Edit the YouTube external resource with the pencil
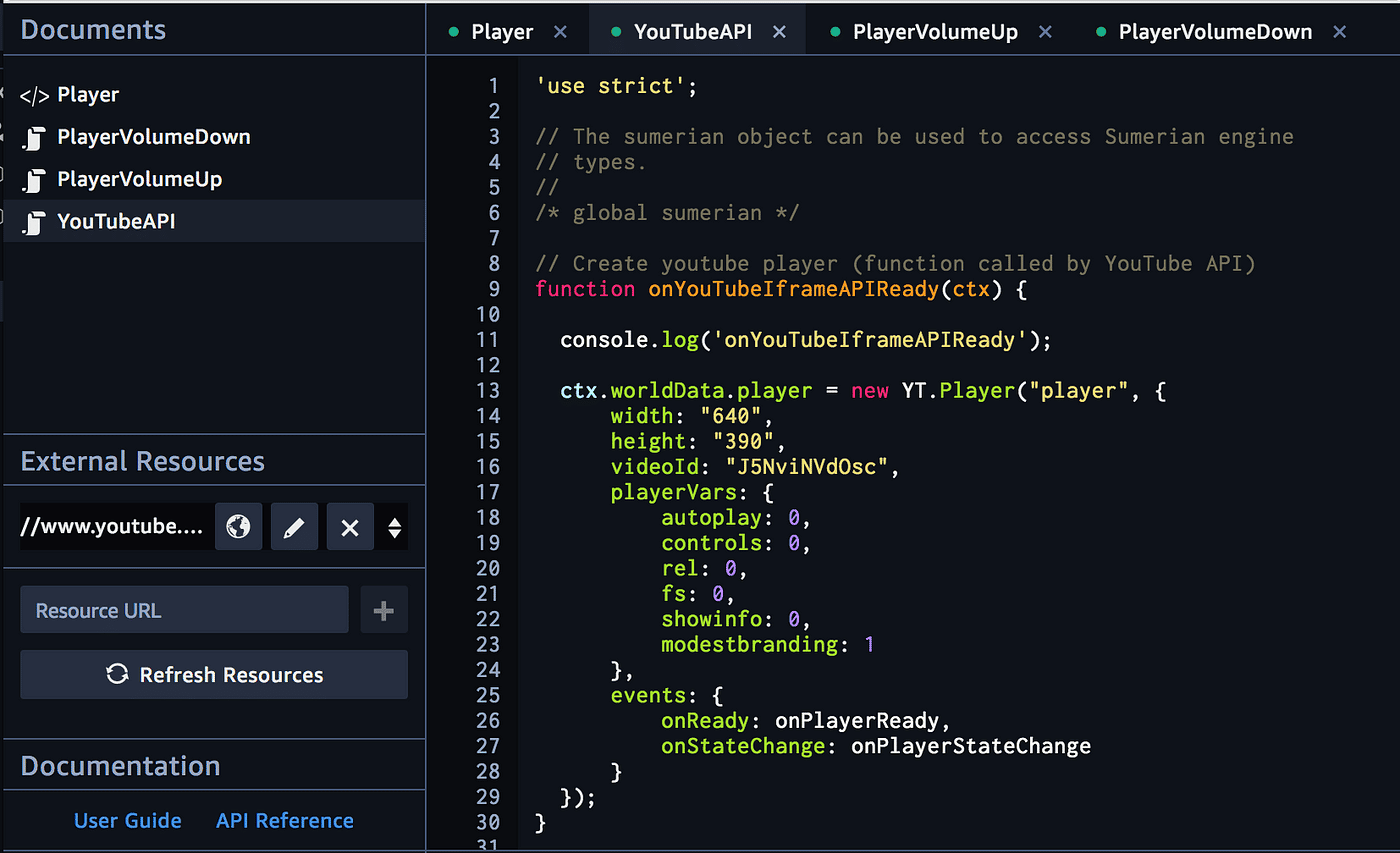Viewport: 1400px width, 853px height. [x=294, y=527]
